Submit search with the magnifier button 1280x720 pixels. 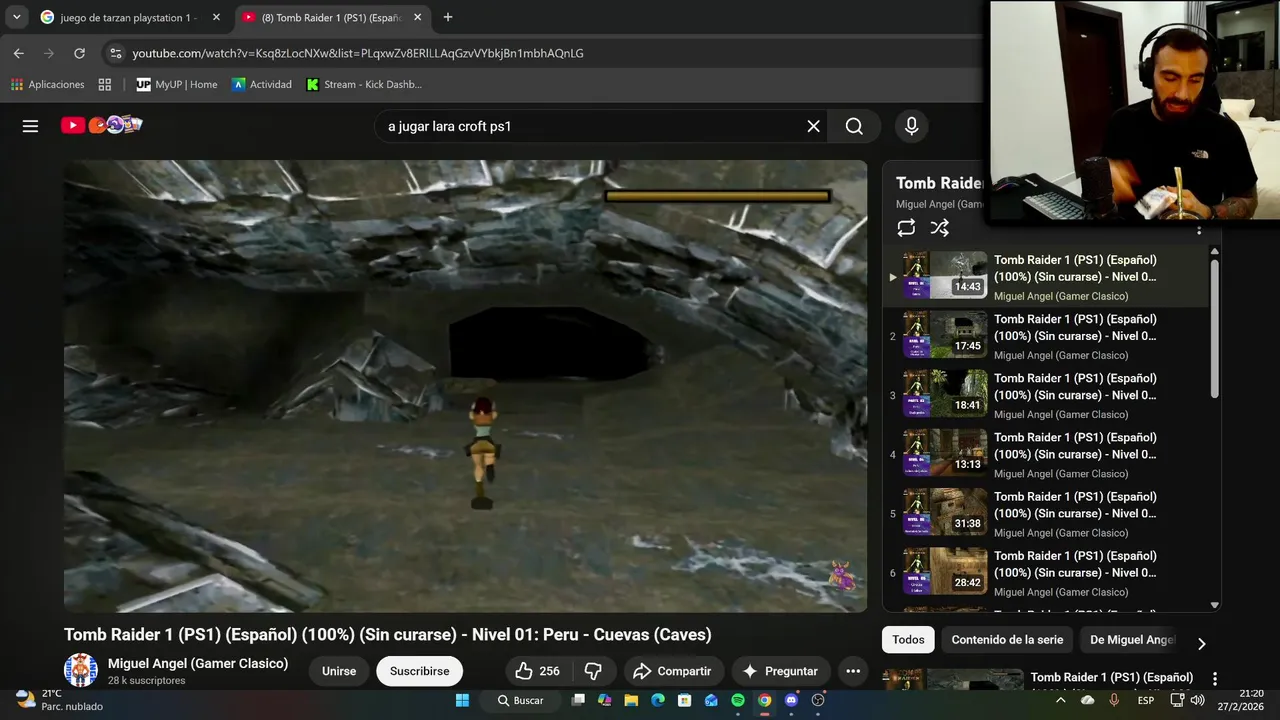tap(854, 126)
